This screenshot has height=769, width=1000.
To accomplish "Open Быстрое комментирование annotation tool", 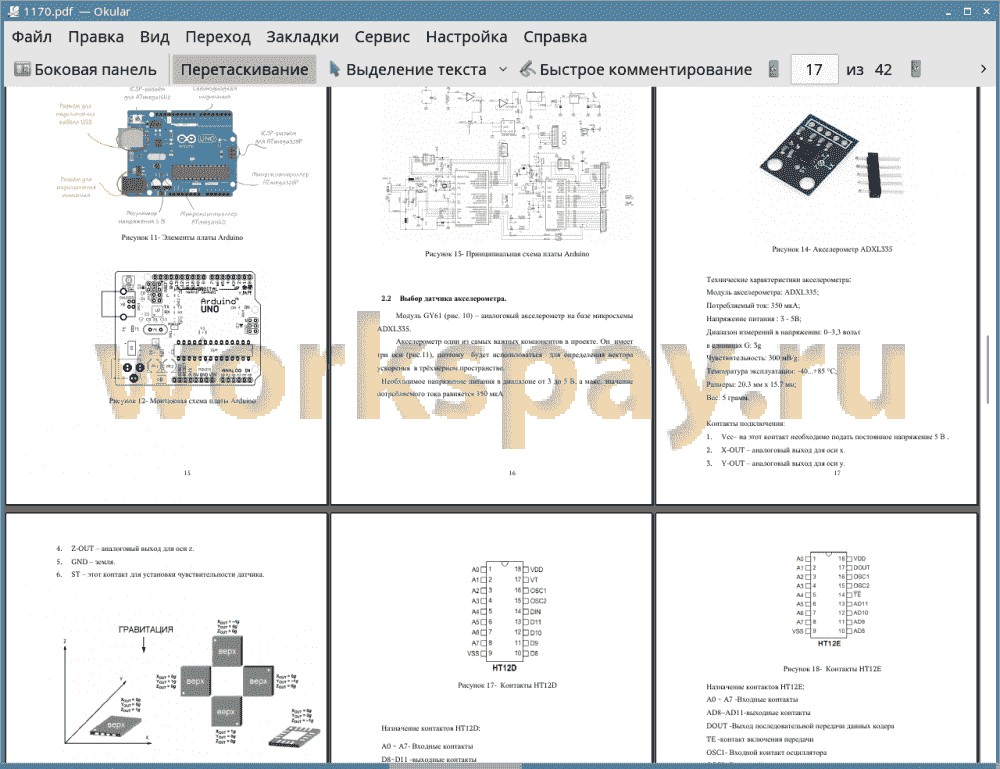I will [636, 70].
